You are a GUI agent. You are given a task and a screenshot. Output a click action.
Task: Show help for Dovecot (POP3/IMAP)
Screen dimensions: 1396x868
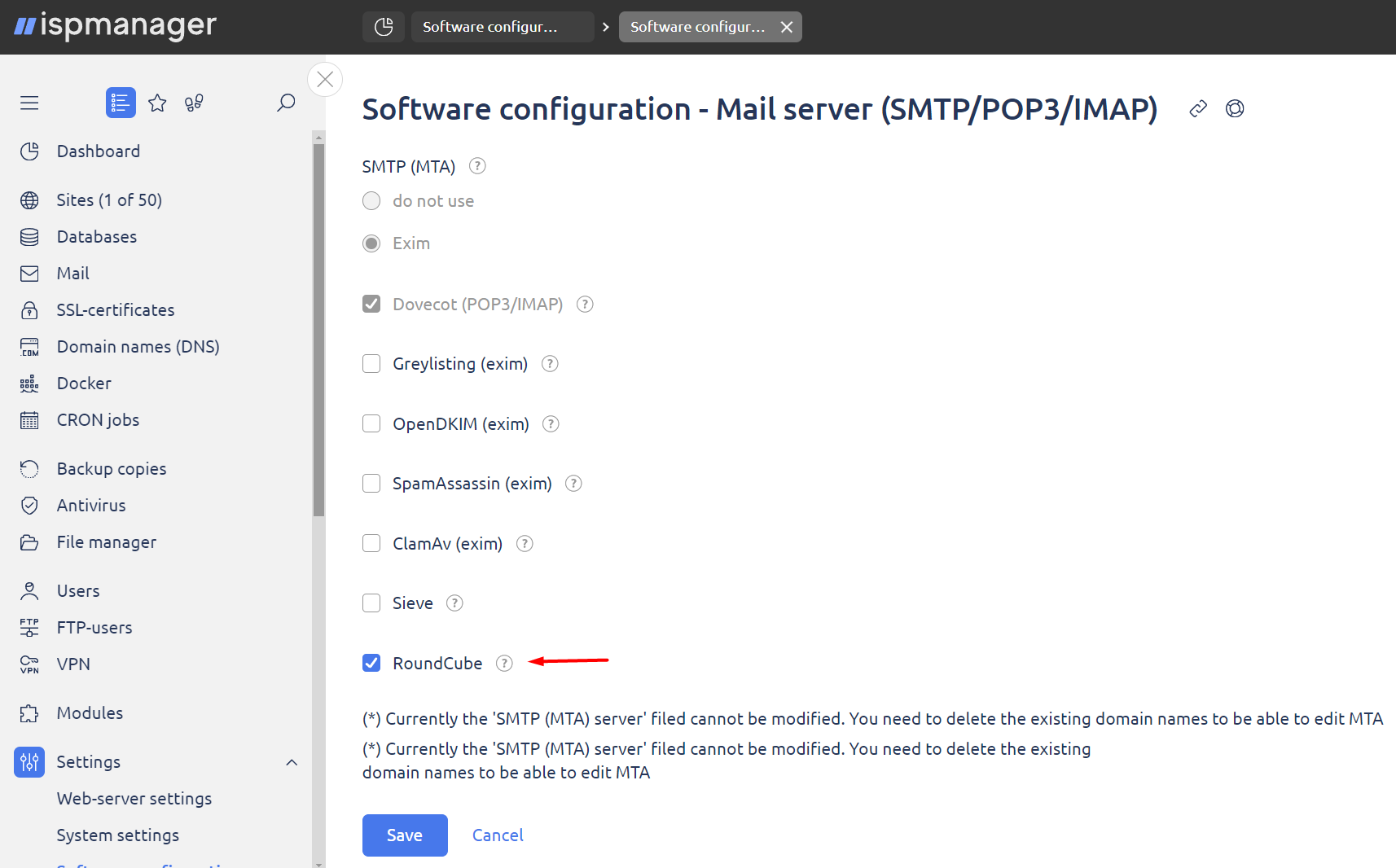[x=585, y=304]
